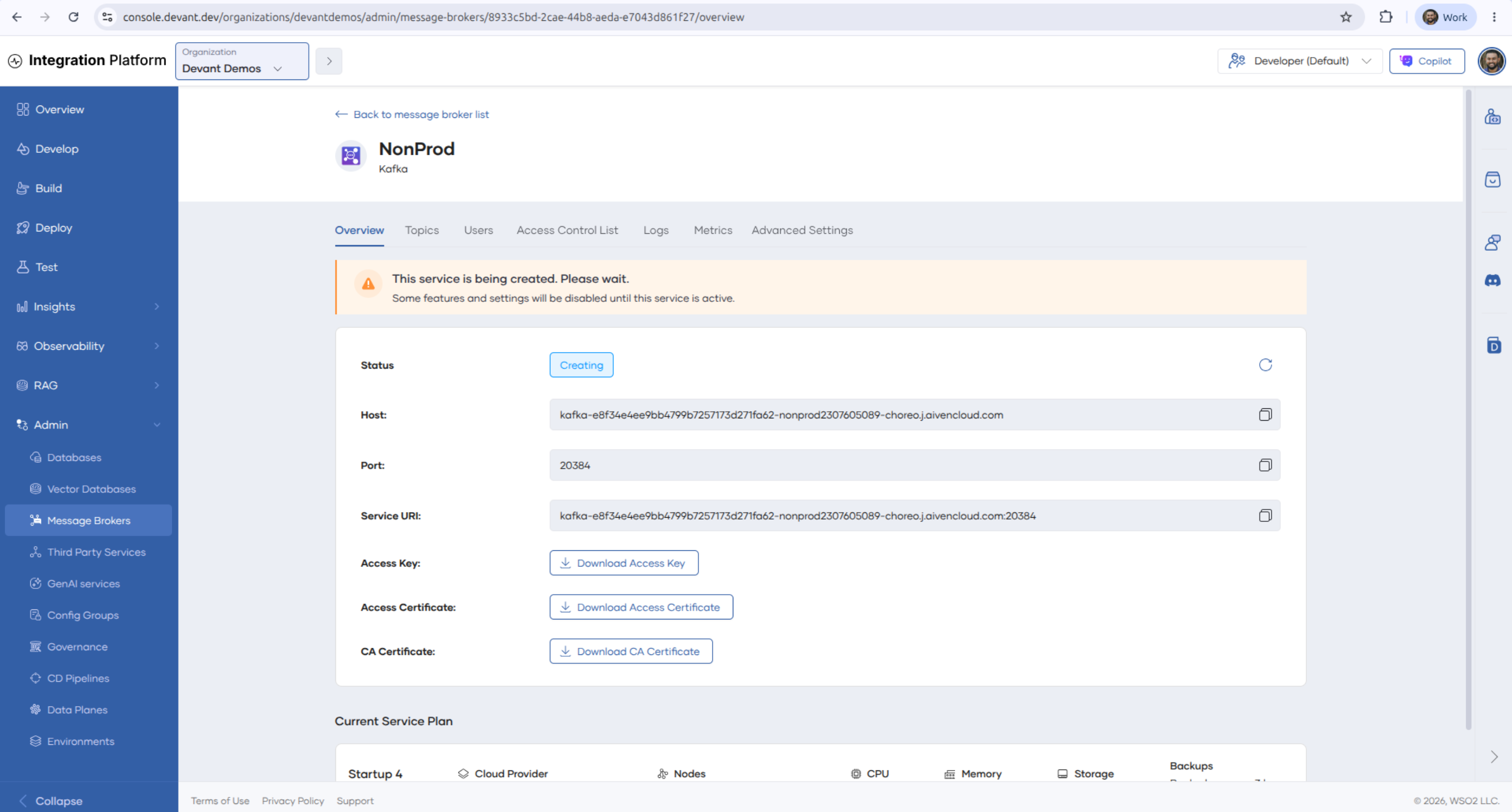Viewport: 1512px width, 812px height.
Task: Click the user avatar at top right
Action: click(x=1491, y=61)
